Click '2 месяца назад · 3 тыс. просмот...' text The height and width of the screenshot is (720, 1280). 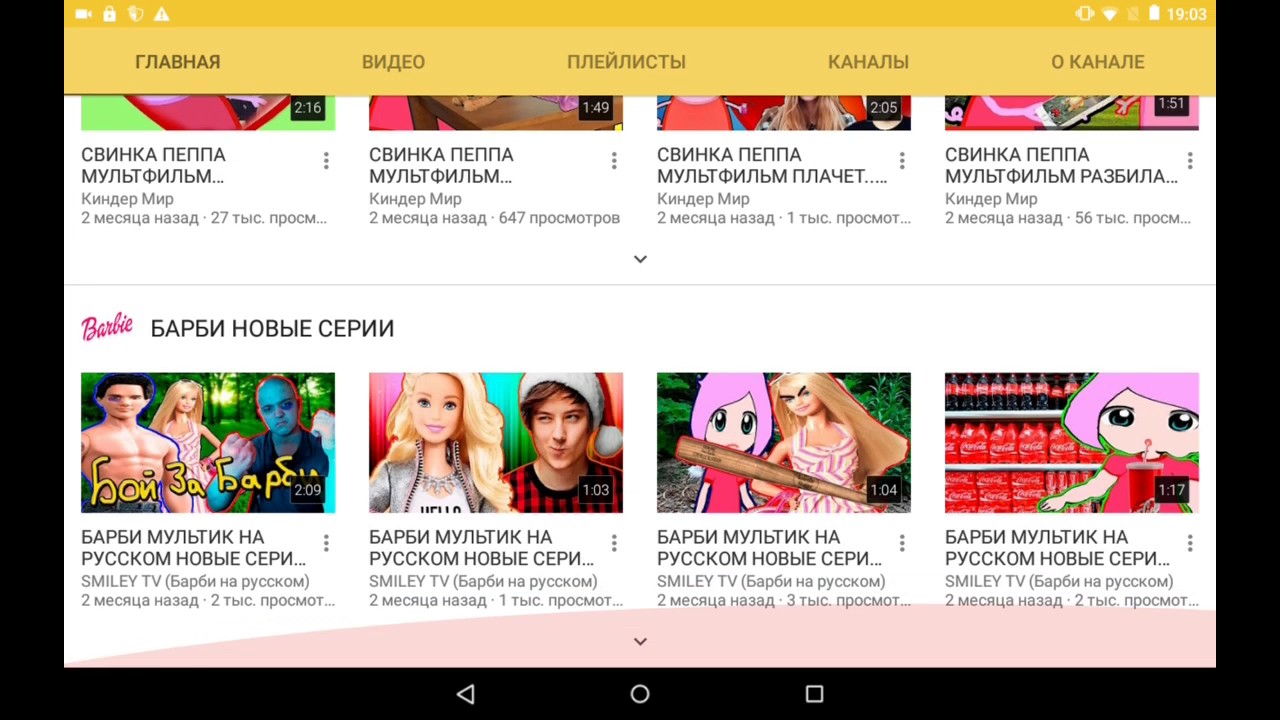click(784, 600)
